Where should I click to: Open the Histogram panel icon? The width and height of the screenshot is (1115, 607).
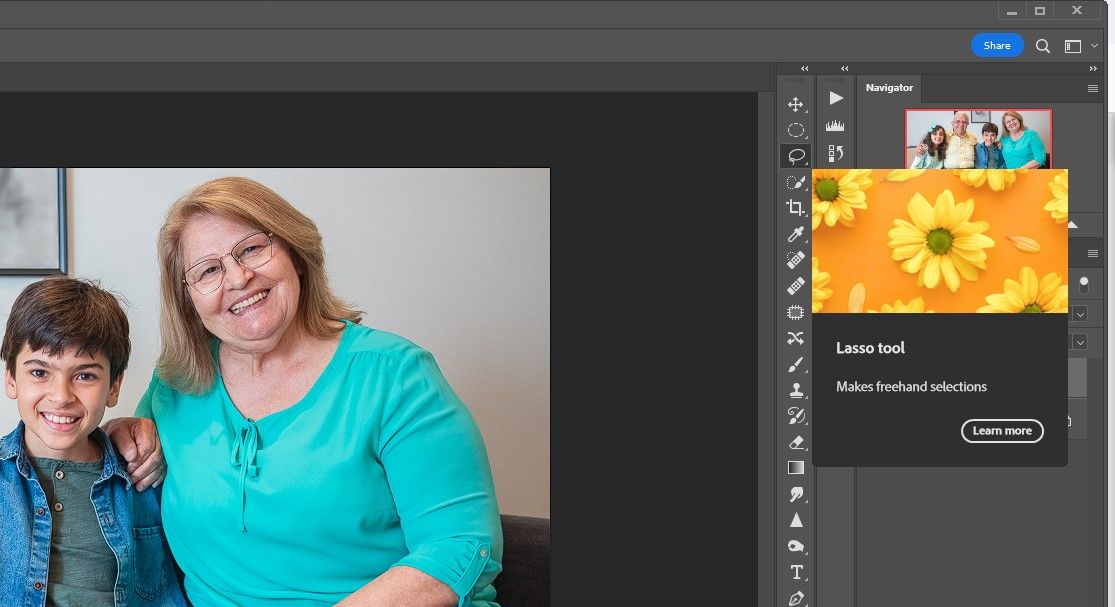tap(836, 126)
